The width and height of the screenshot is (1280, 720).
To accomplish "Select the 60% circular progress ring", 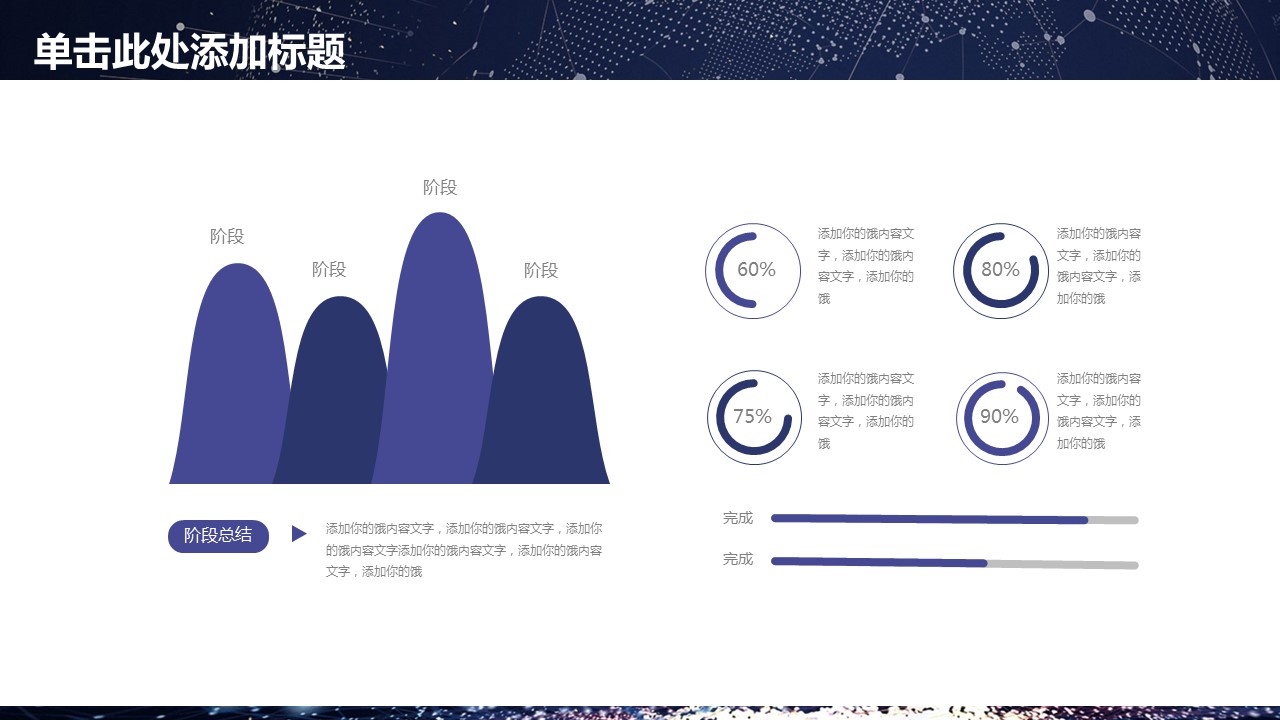I will click(x=753, y=270).
